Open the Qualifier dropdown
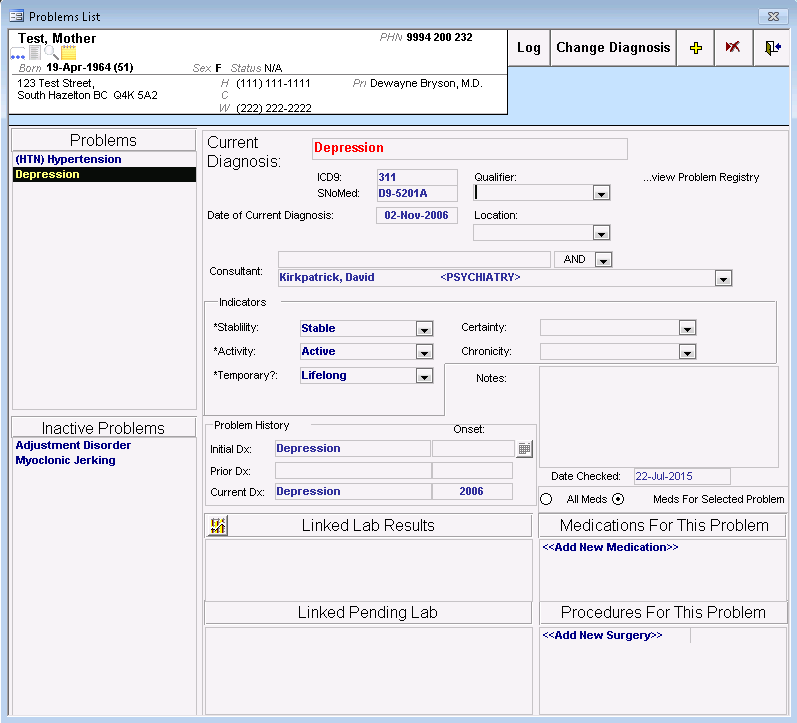 pos(601,193)
